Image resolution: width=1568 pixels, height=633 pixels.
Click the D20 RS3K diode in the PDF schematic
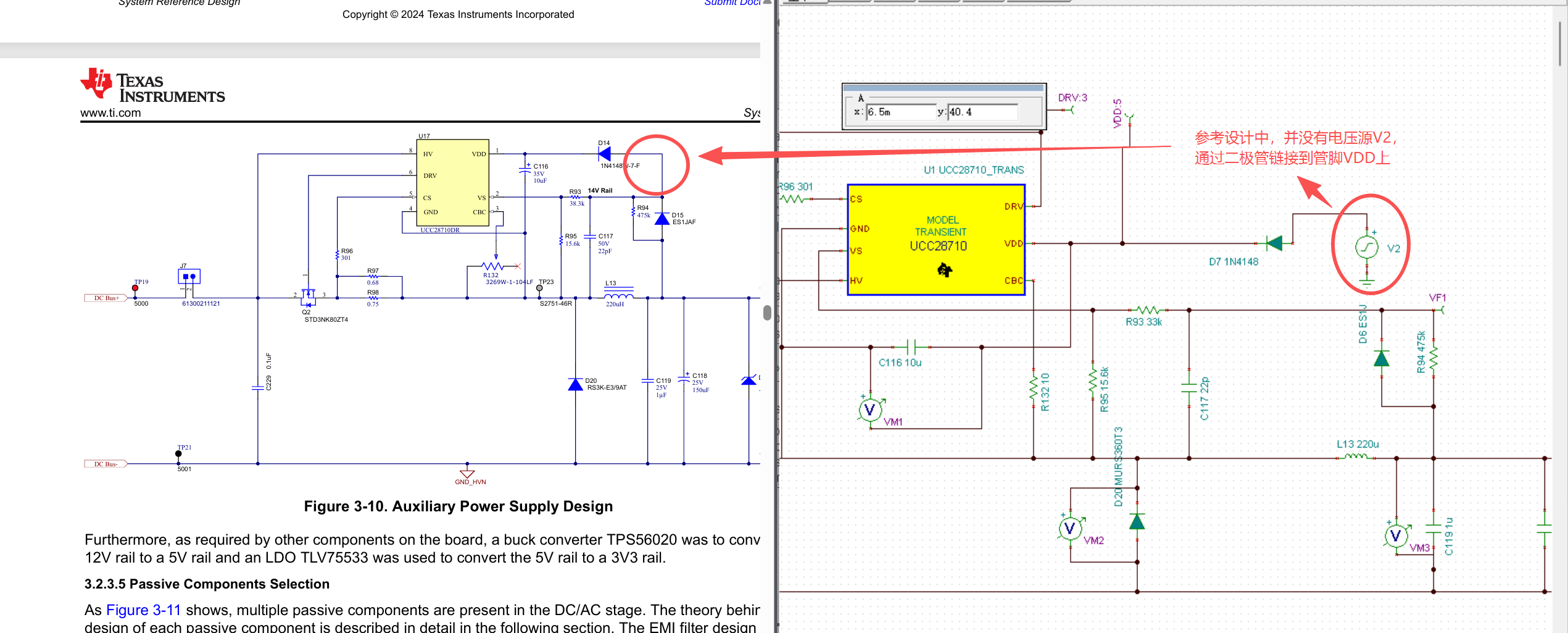point(575,385)
